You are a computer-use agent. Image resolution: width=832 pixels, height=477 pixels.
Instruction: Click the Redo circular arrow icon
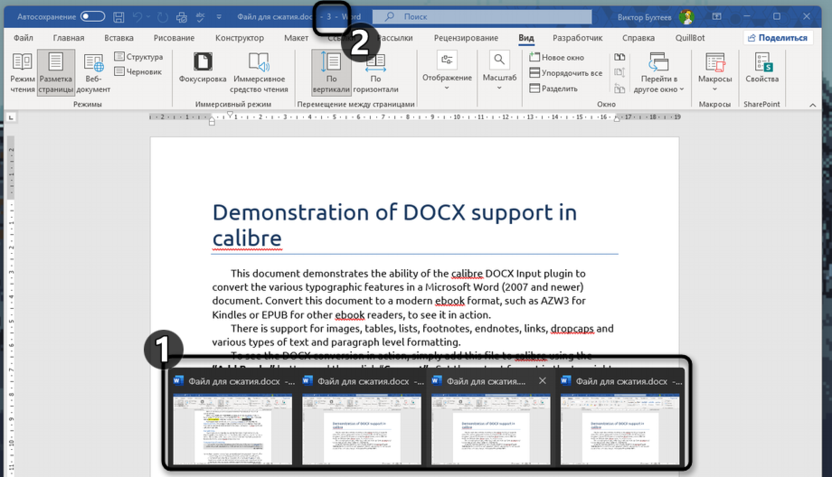(162, 17)
